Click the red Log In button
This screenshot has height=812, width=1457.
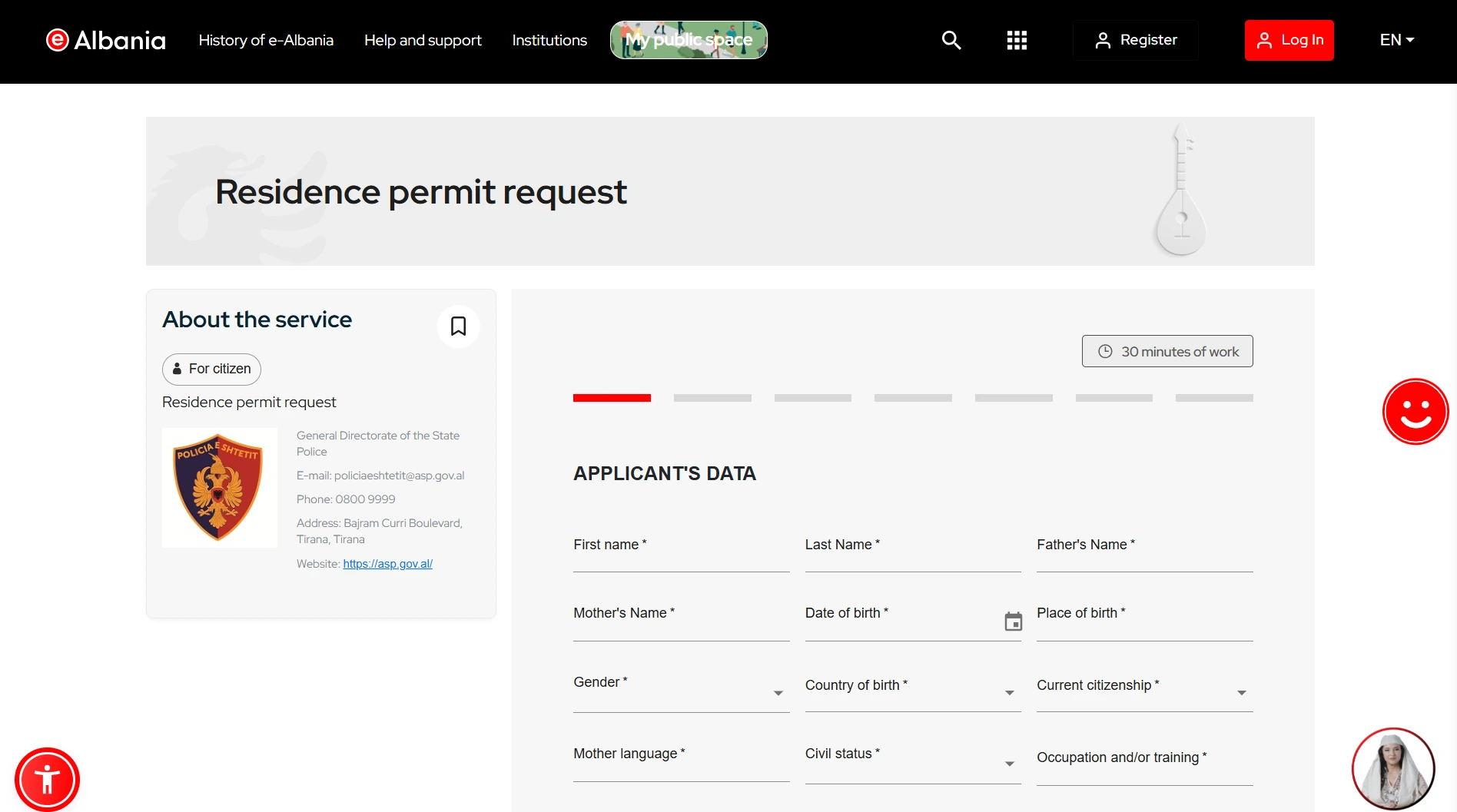tap(1289, 40)
